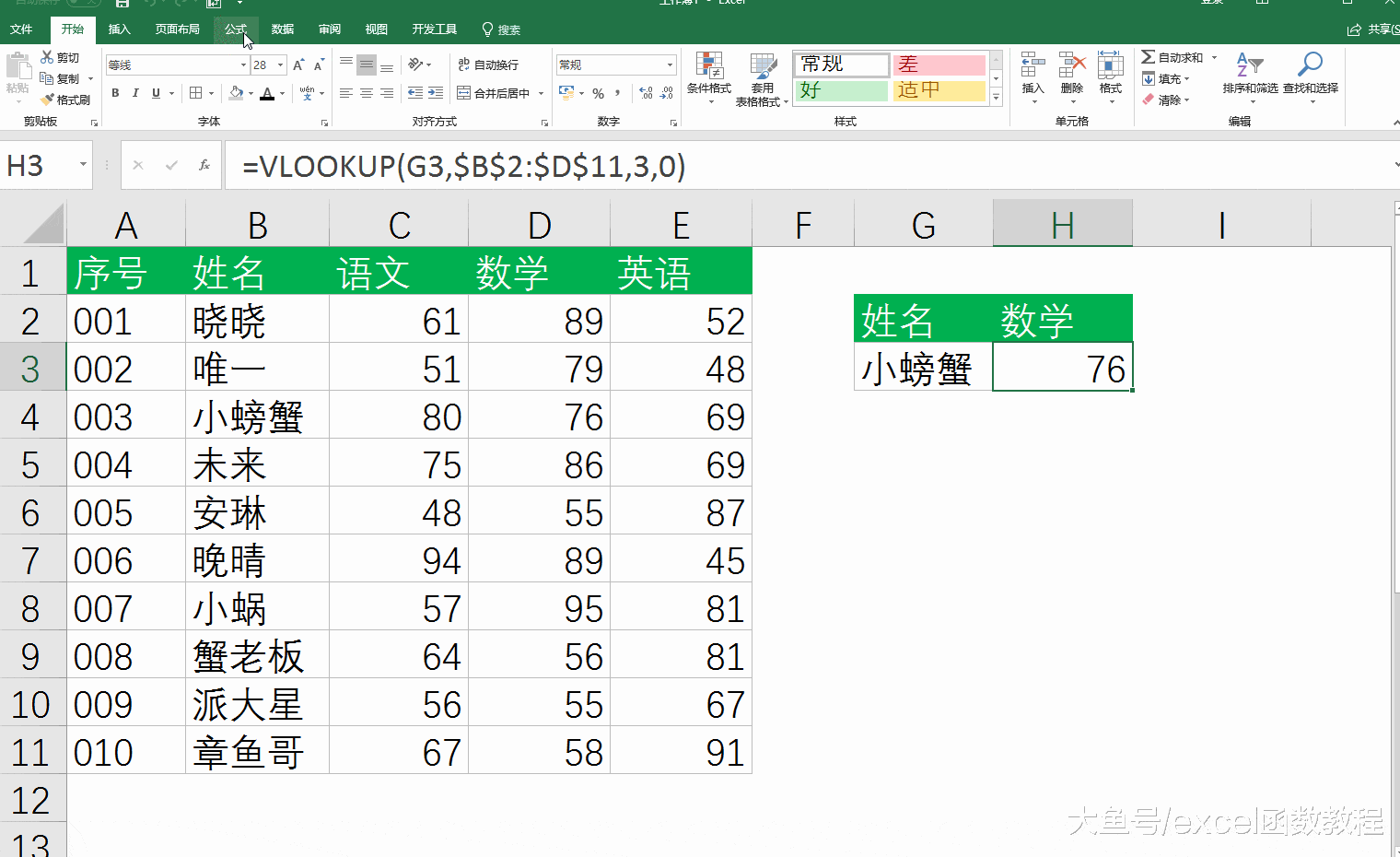
Task: Apply the 好 cell style
Action: click(x=840, y=89)
